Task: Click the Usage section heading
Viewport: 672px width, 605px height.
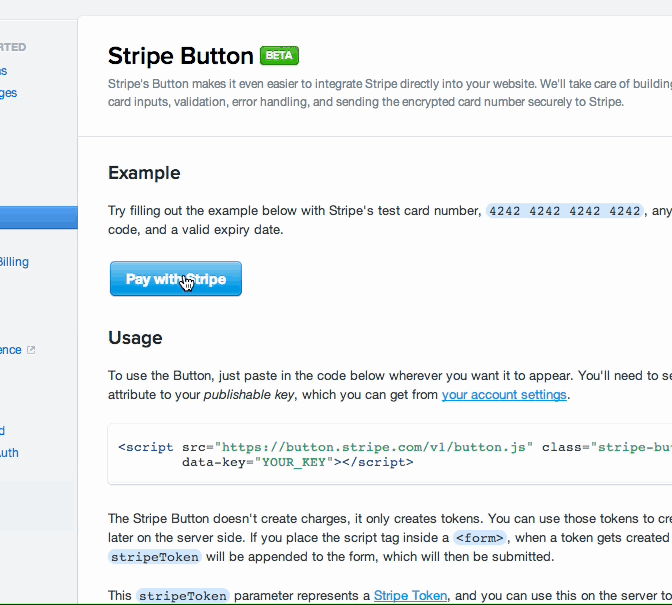Action: tap(135, 338)
